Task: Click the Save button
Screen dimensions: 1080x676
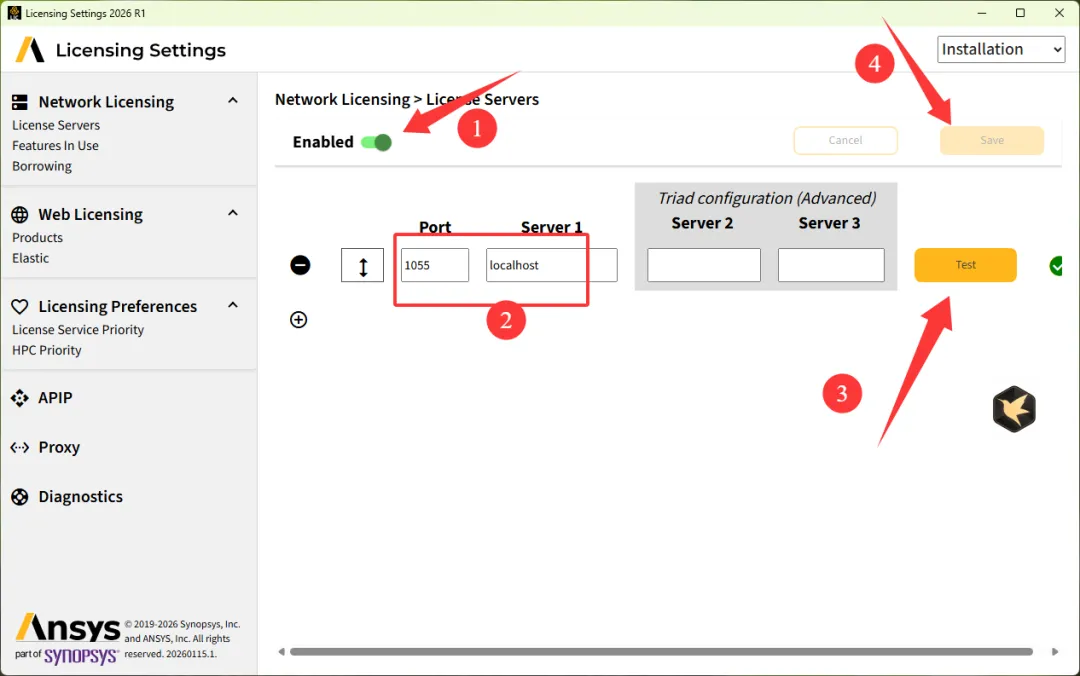Action: pyautogui.click(x=992, y=140)
